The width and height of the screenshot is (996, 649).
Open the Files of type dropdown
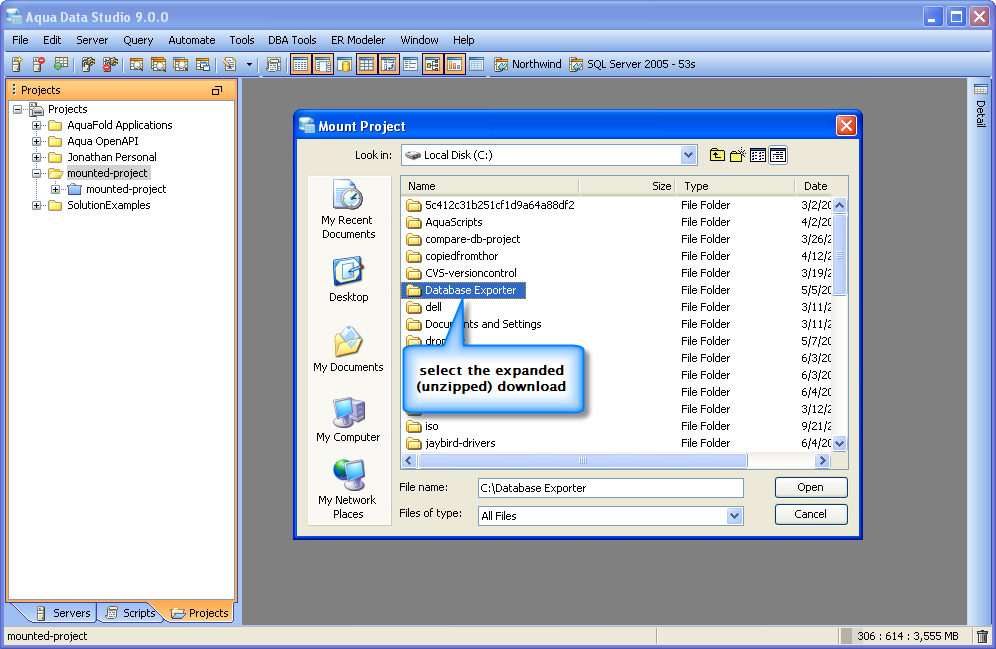pos(734,516)
